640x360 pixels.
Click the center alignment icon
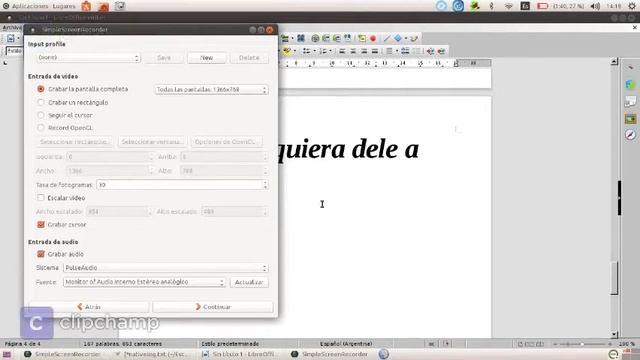(353, 51)
